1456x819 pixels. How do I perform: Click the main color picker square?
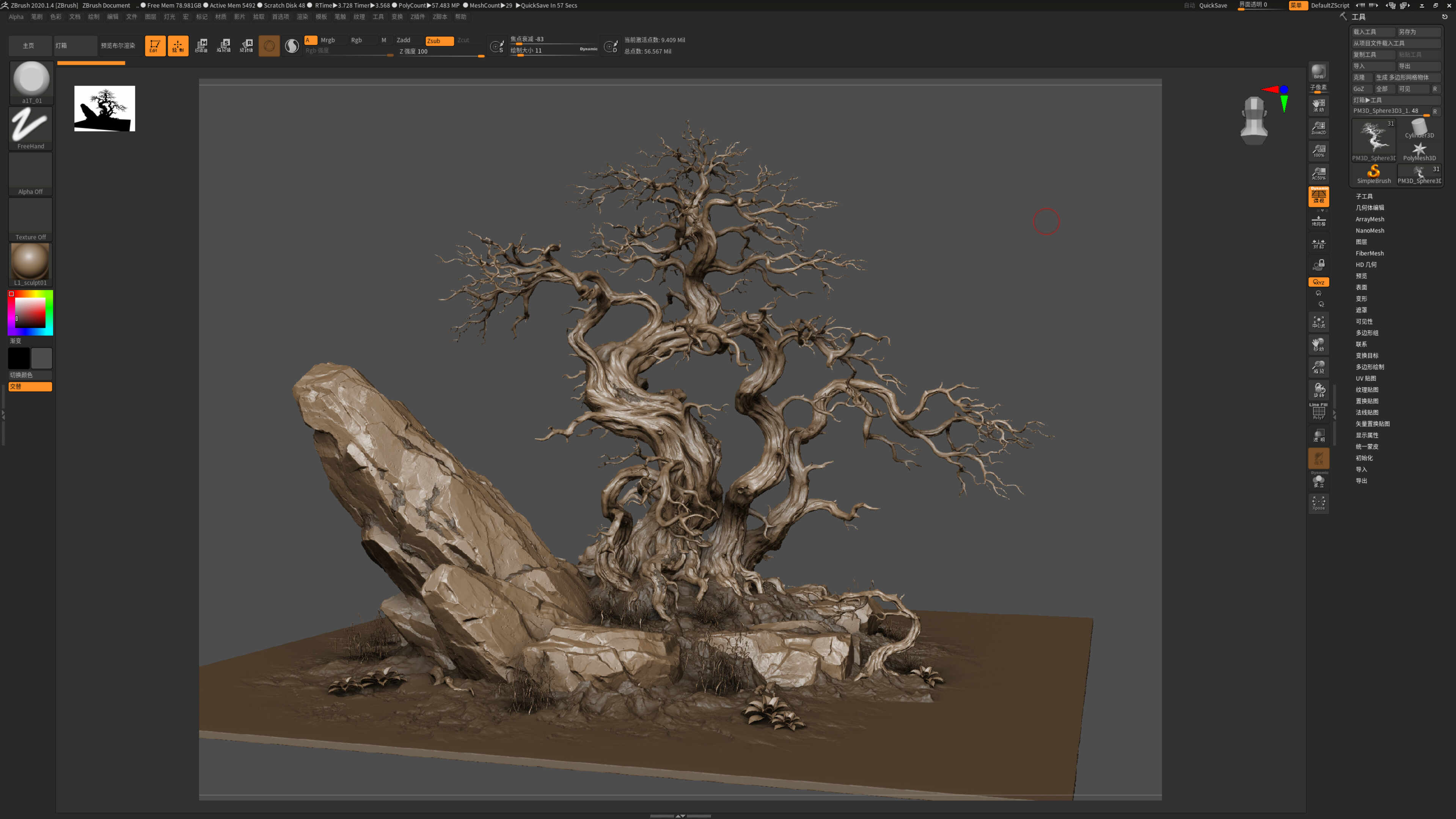30,312
